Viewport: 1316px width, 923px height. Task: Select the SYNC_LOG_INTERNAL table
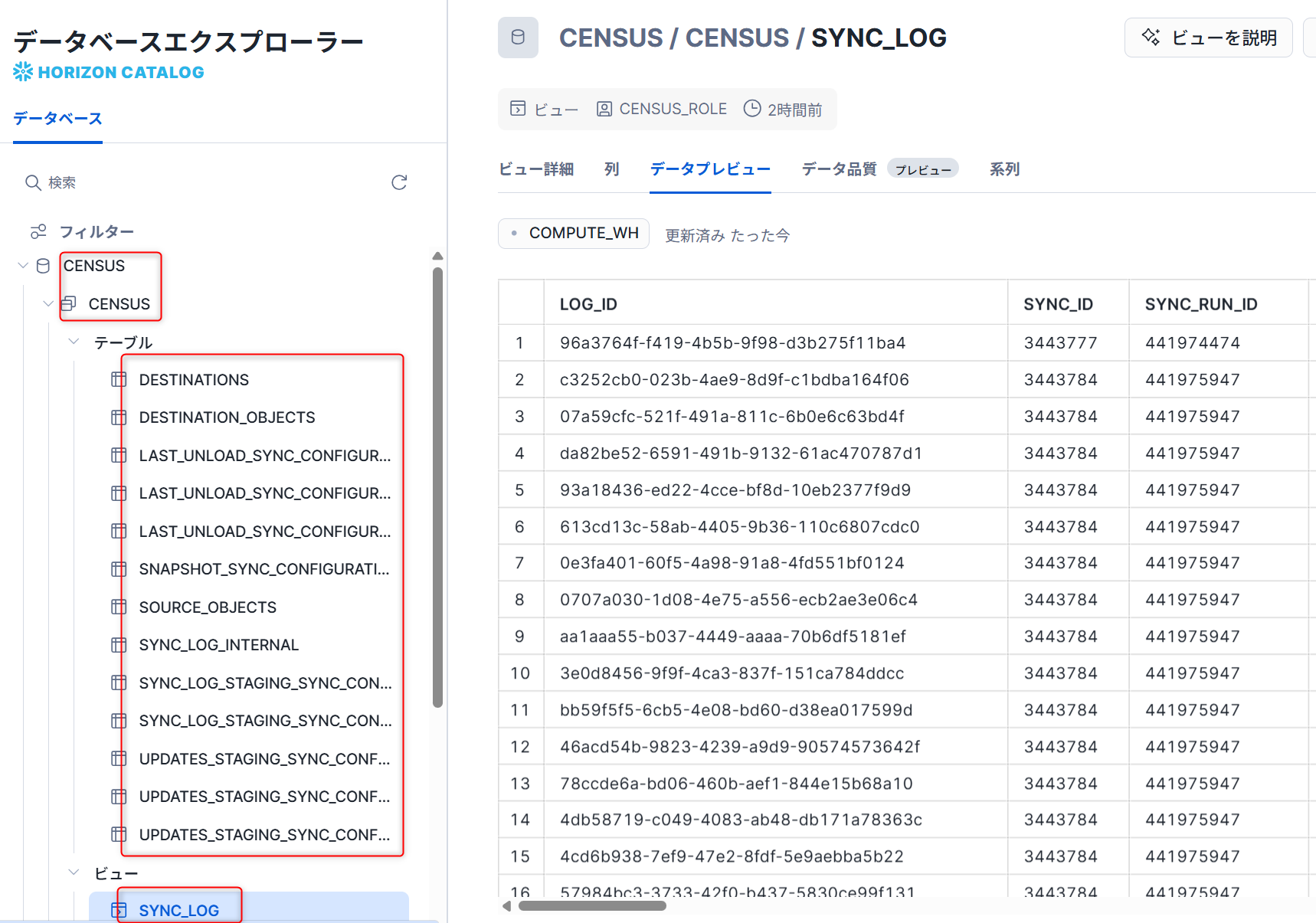[x=218, y=645]
